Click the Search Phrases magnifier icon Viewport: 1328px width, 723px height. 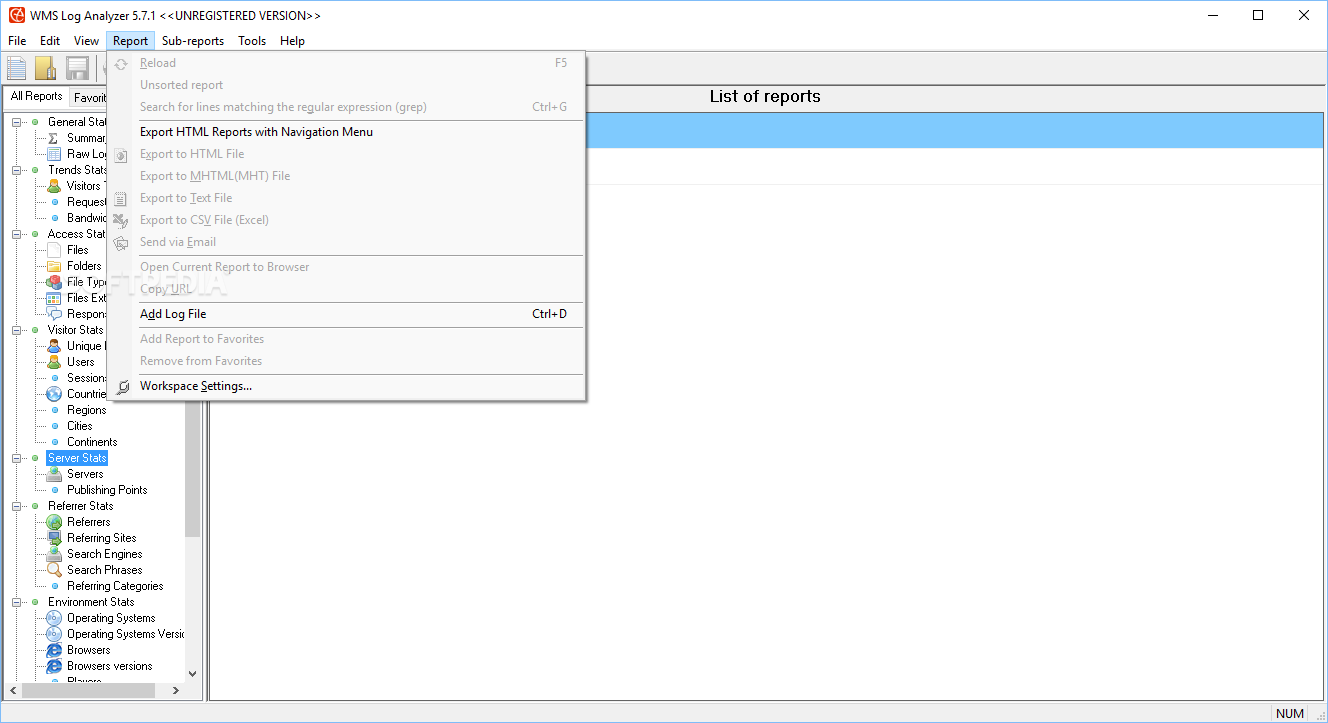pos(54,570)
